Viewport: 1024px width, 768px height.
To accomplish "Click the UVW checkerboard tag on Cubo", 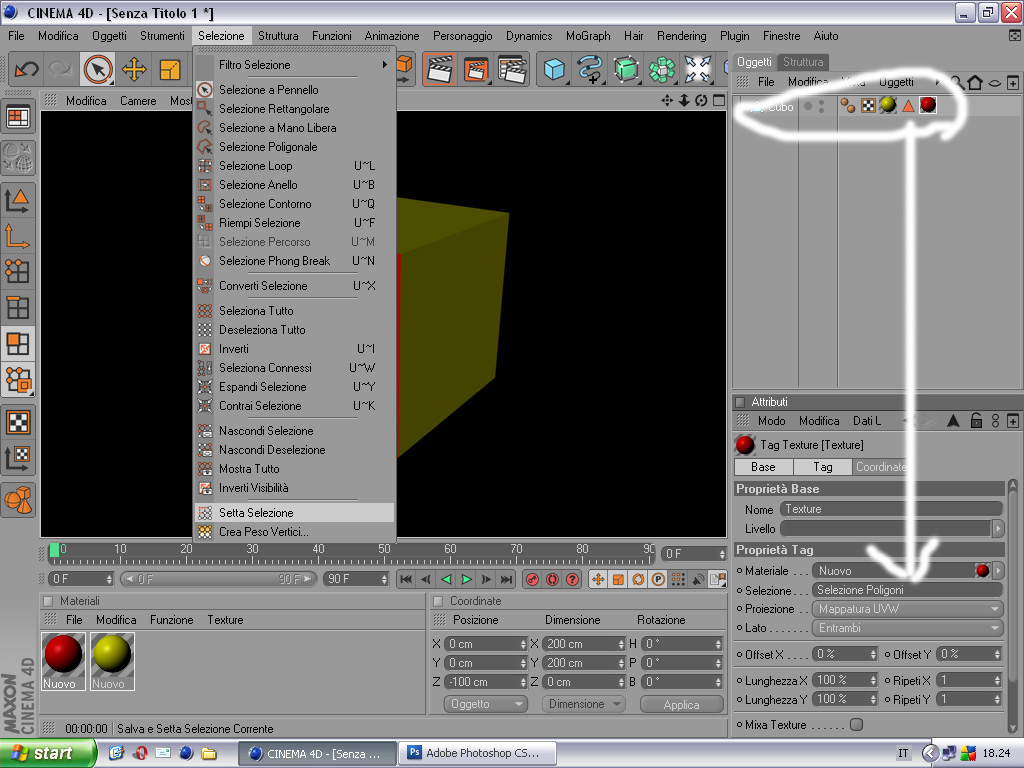I will (868, 105).
